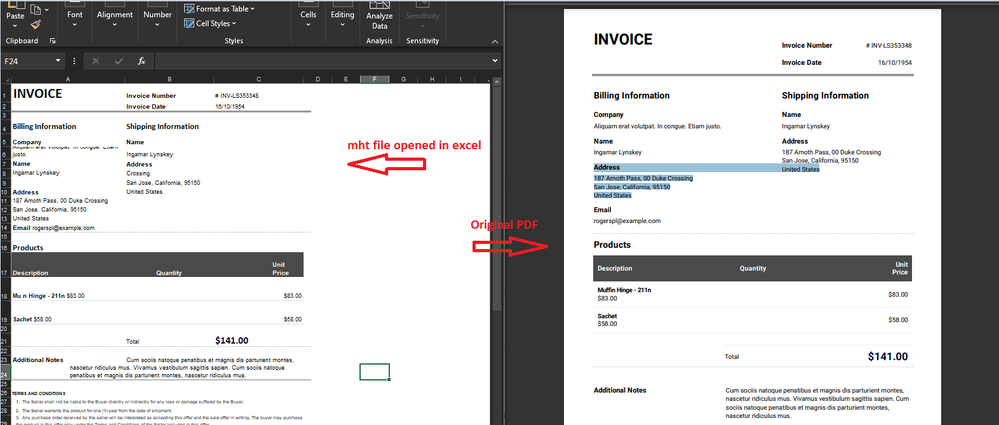Expand the formula bar
Viewport: 999px width, 425px height.
click(494, 61)
